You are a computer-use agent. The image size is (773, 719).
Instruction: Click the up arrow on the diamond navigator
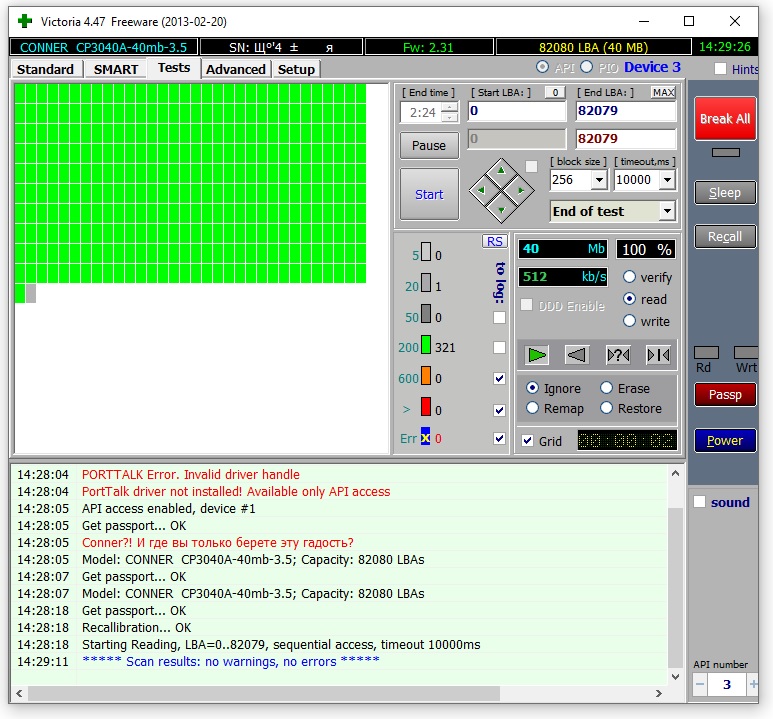click(x=501, y=171)
